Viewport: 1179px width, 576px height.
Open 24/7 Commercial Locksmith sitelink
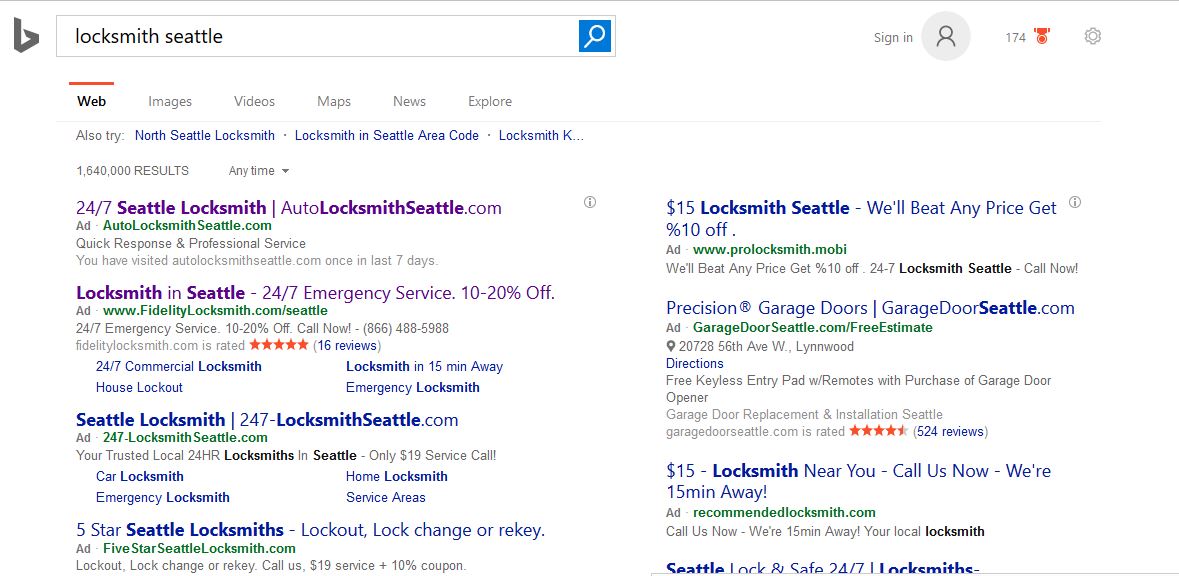click(179, 367)
